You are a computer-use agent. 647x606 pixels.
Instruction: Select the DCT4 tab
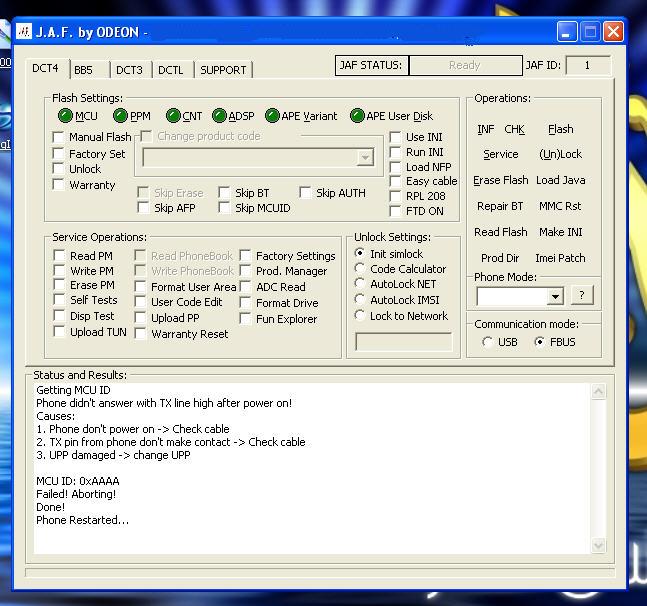coord(47,68)
